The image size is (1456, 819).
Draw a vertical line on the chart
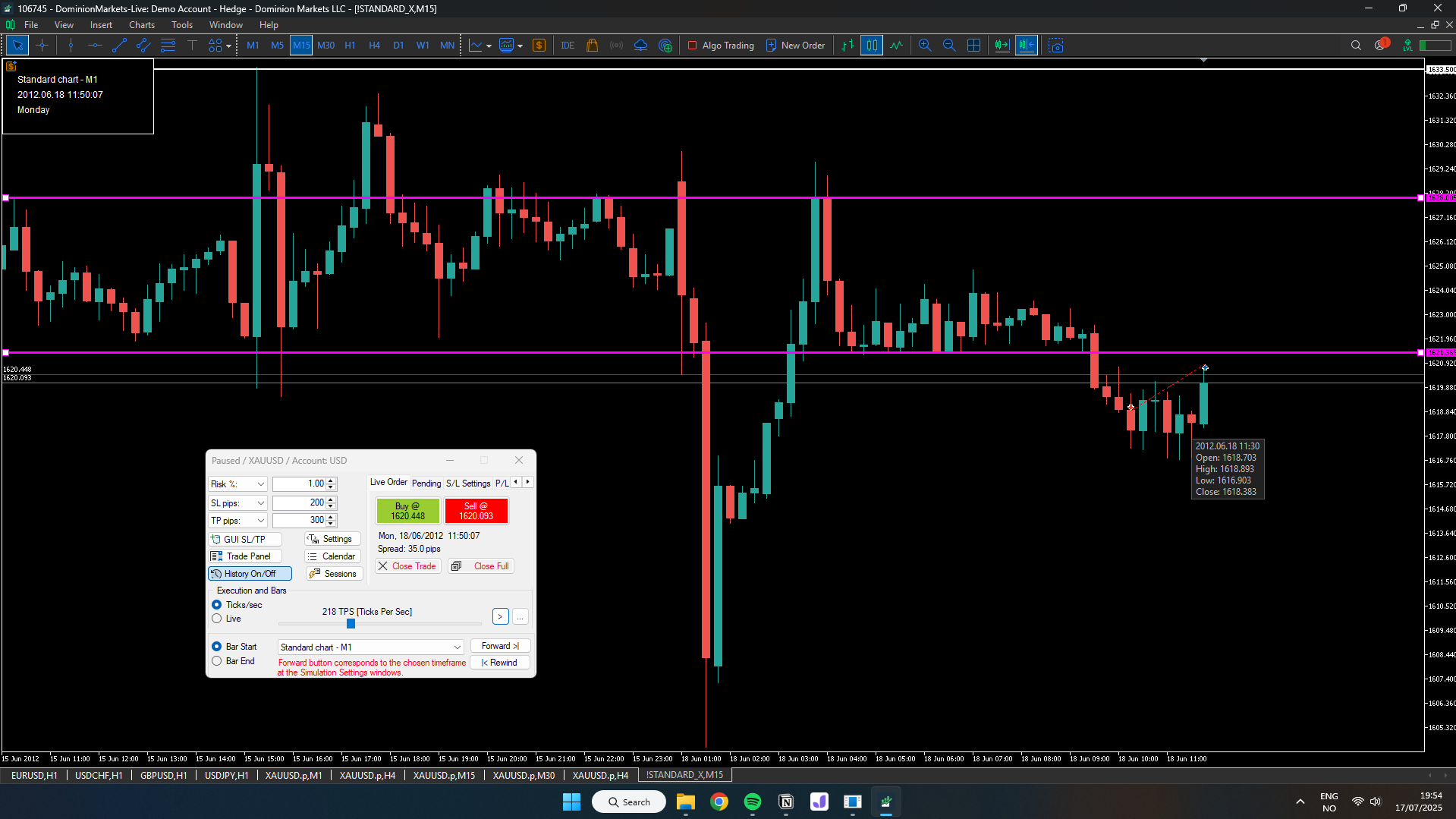tap(71, 46)
